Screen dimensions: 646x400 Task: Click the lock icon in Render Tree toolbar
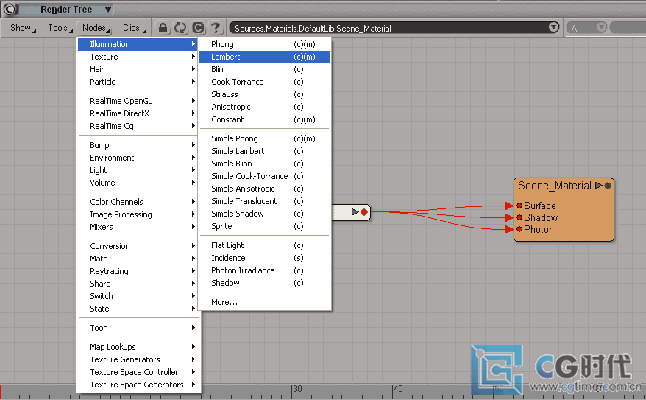coord(163,28)
